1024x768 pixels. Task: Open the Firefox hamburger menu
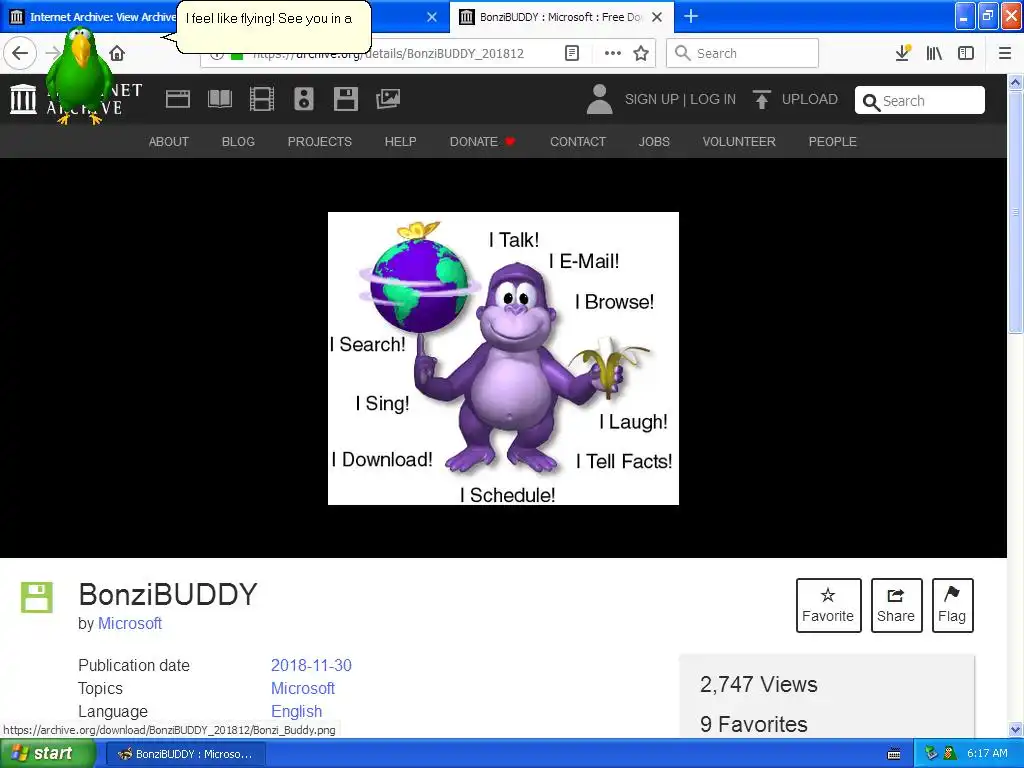tap(1005, 53)
